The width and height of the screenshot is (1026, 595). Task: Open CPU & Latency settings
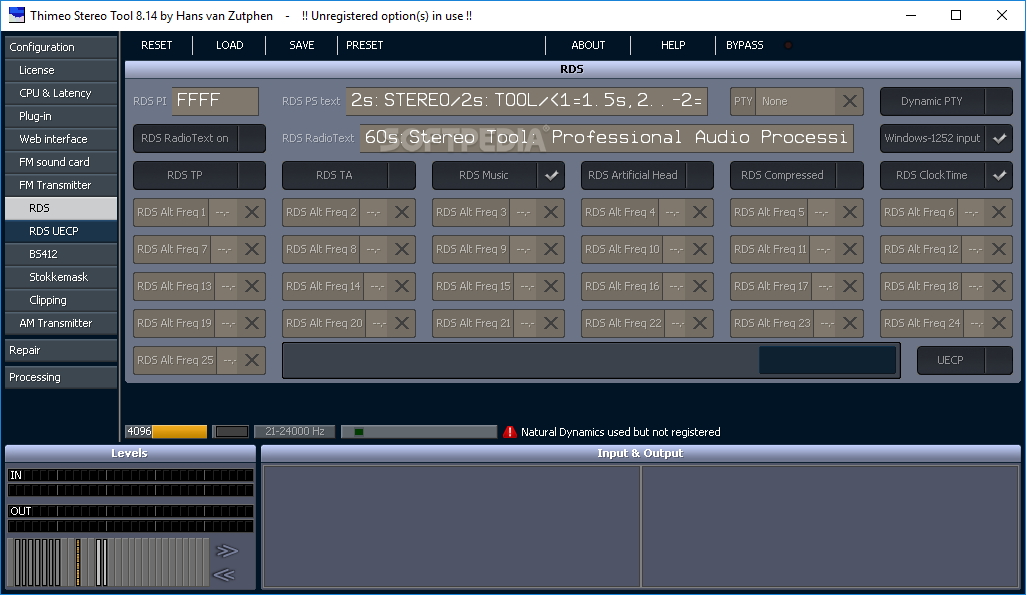pos(61,93)
